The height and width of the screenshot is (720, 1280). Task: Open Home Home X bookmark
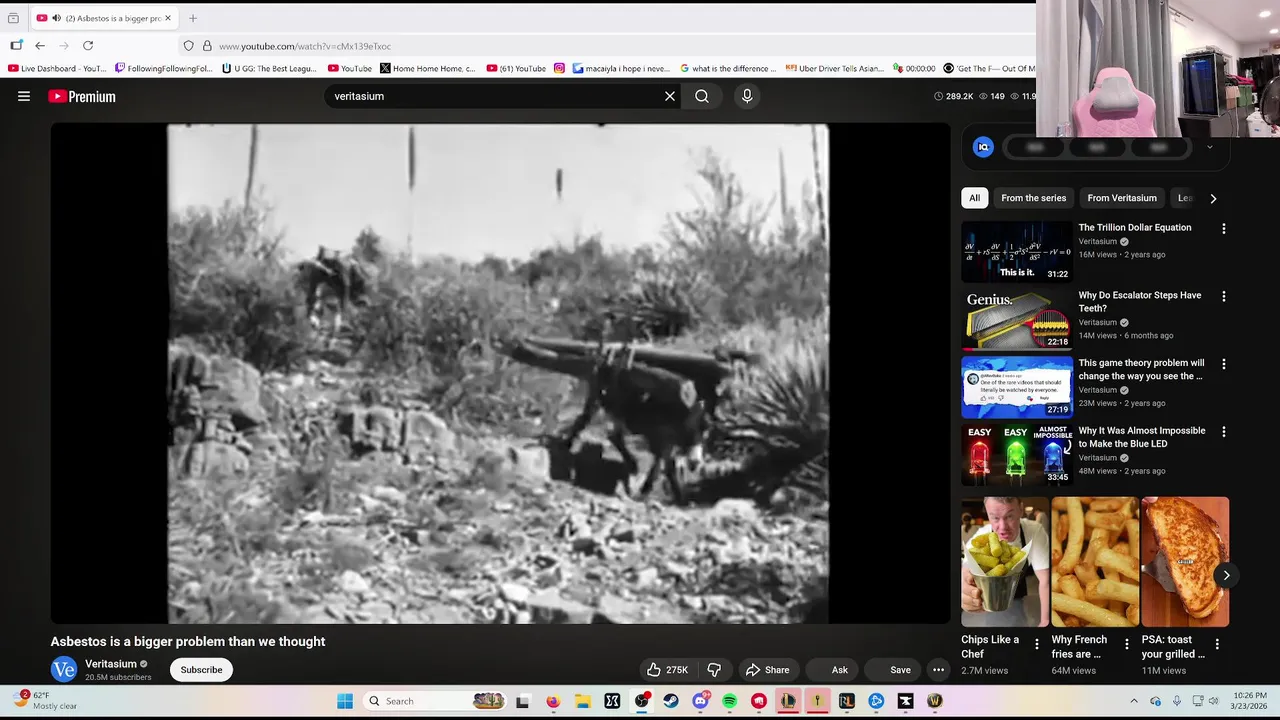(428, 69)
